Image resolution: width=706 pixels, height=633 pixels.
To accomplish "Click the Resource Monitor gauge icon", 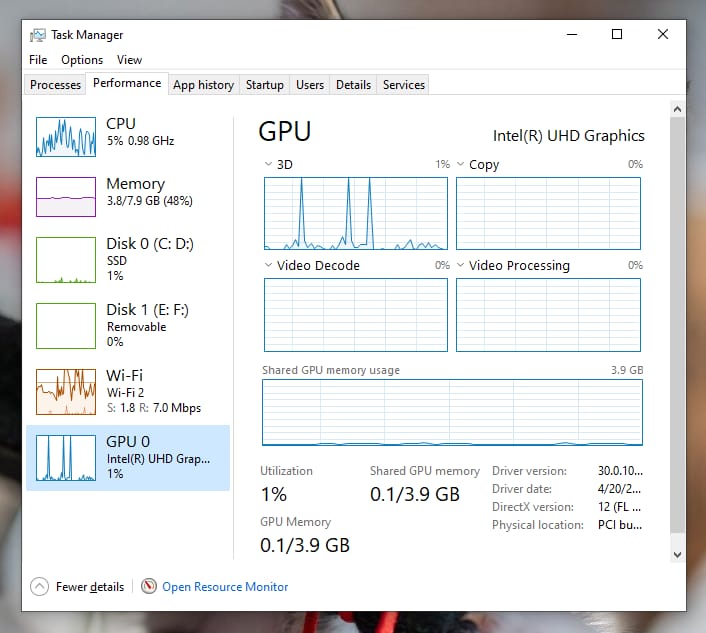I will pos(149,586).
